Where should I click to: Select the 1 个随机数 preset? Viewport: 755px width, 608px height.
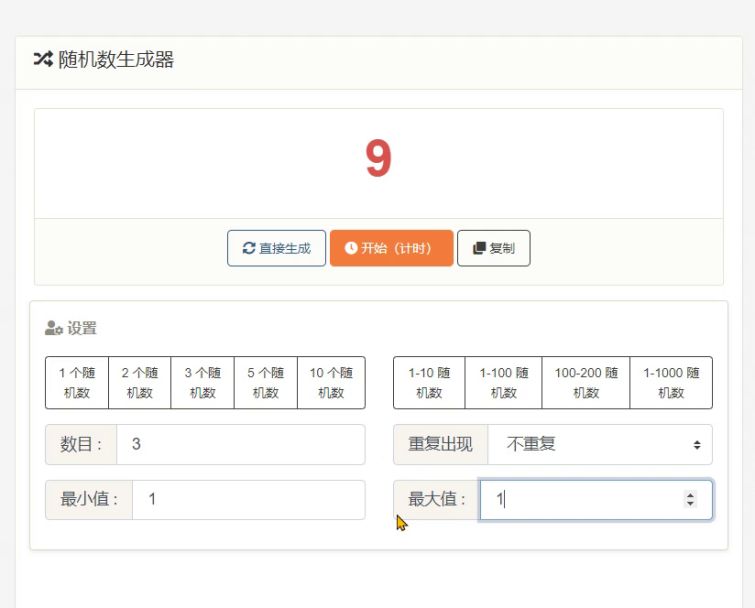[77, 383]
